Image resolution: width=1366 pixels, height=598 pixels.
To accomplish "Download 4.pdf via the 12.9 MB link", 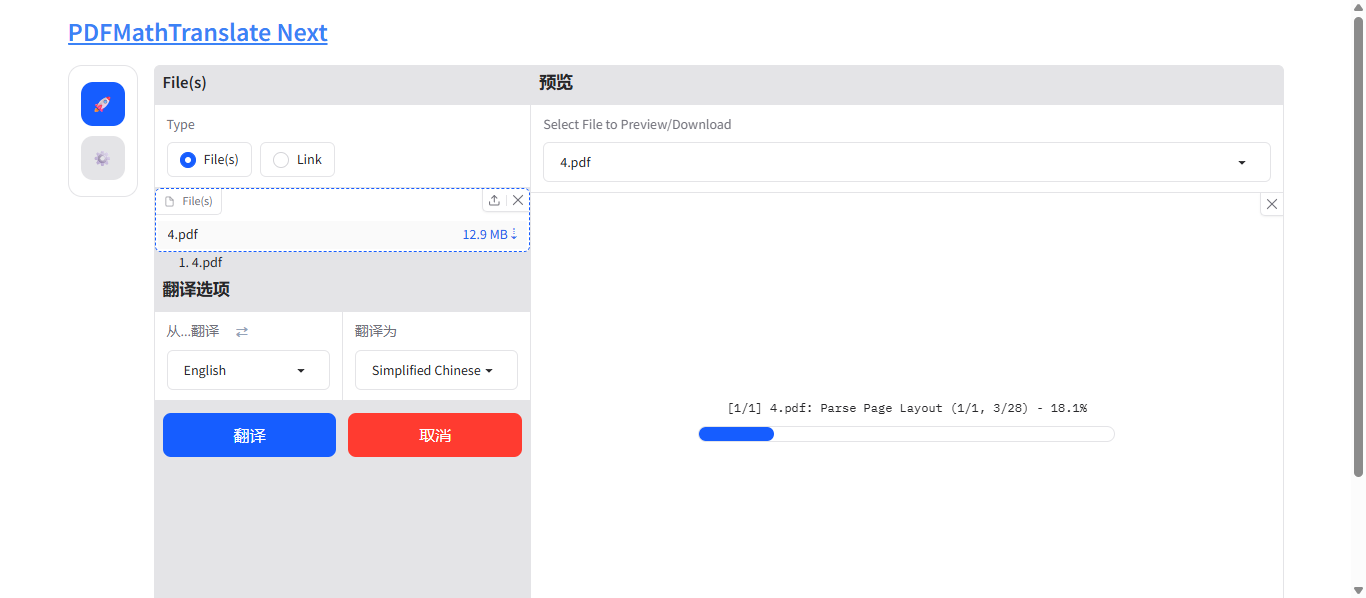I will click(x=490, y=234).
